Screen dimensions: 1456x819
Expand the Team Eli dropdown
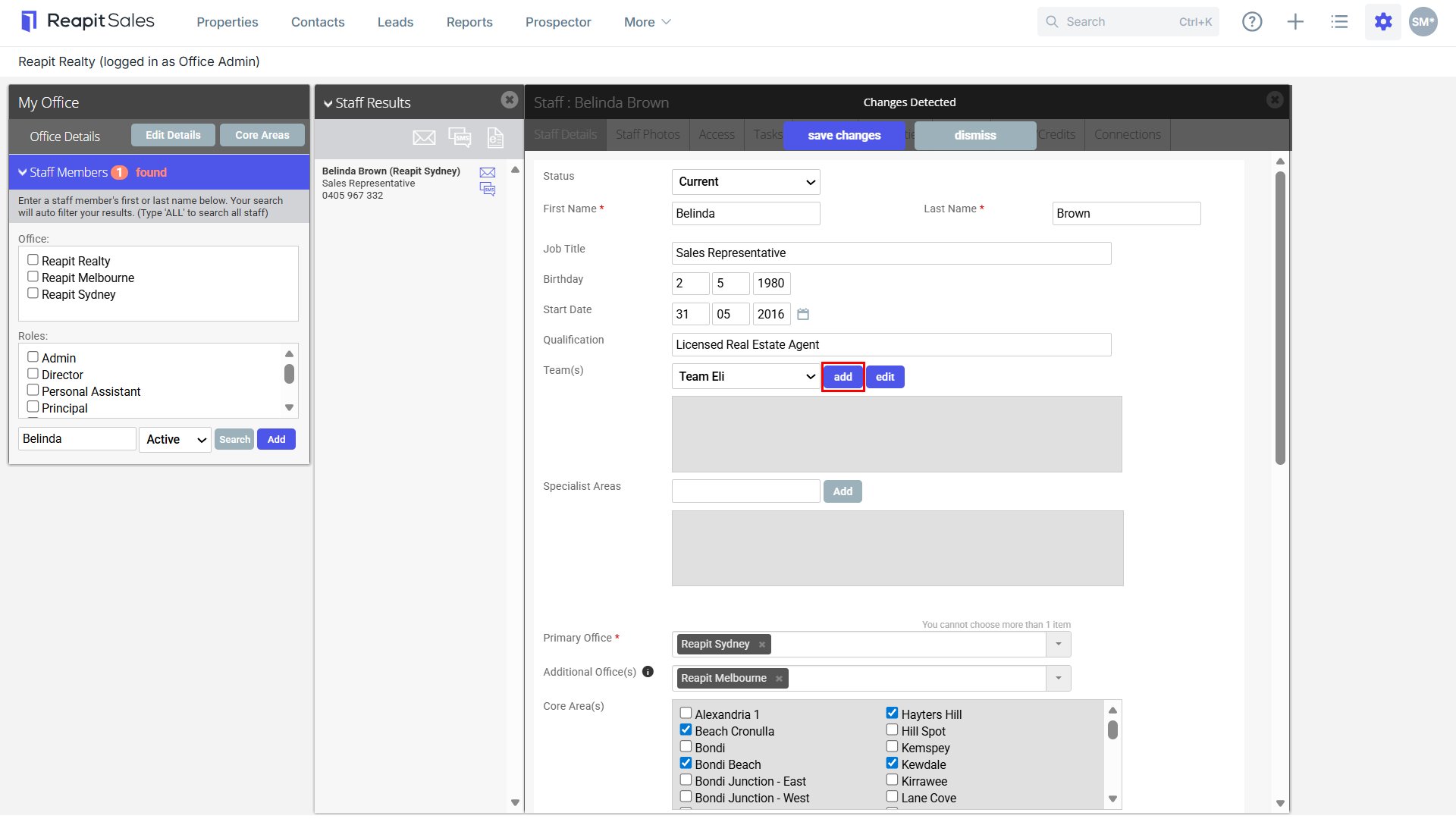(x=745, y=377)
